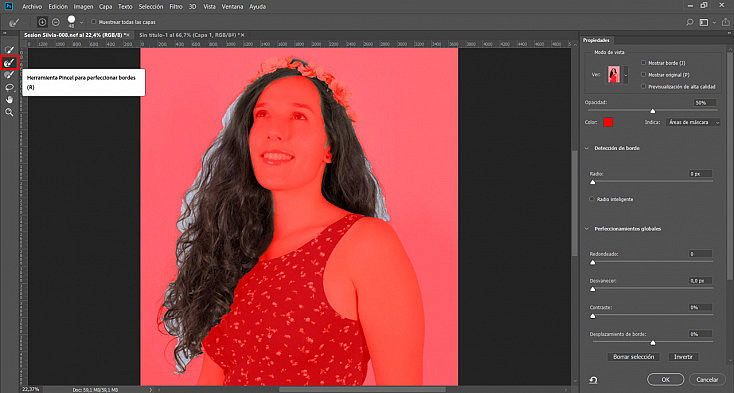Click the Contraste slider handle

(593, 316)
